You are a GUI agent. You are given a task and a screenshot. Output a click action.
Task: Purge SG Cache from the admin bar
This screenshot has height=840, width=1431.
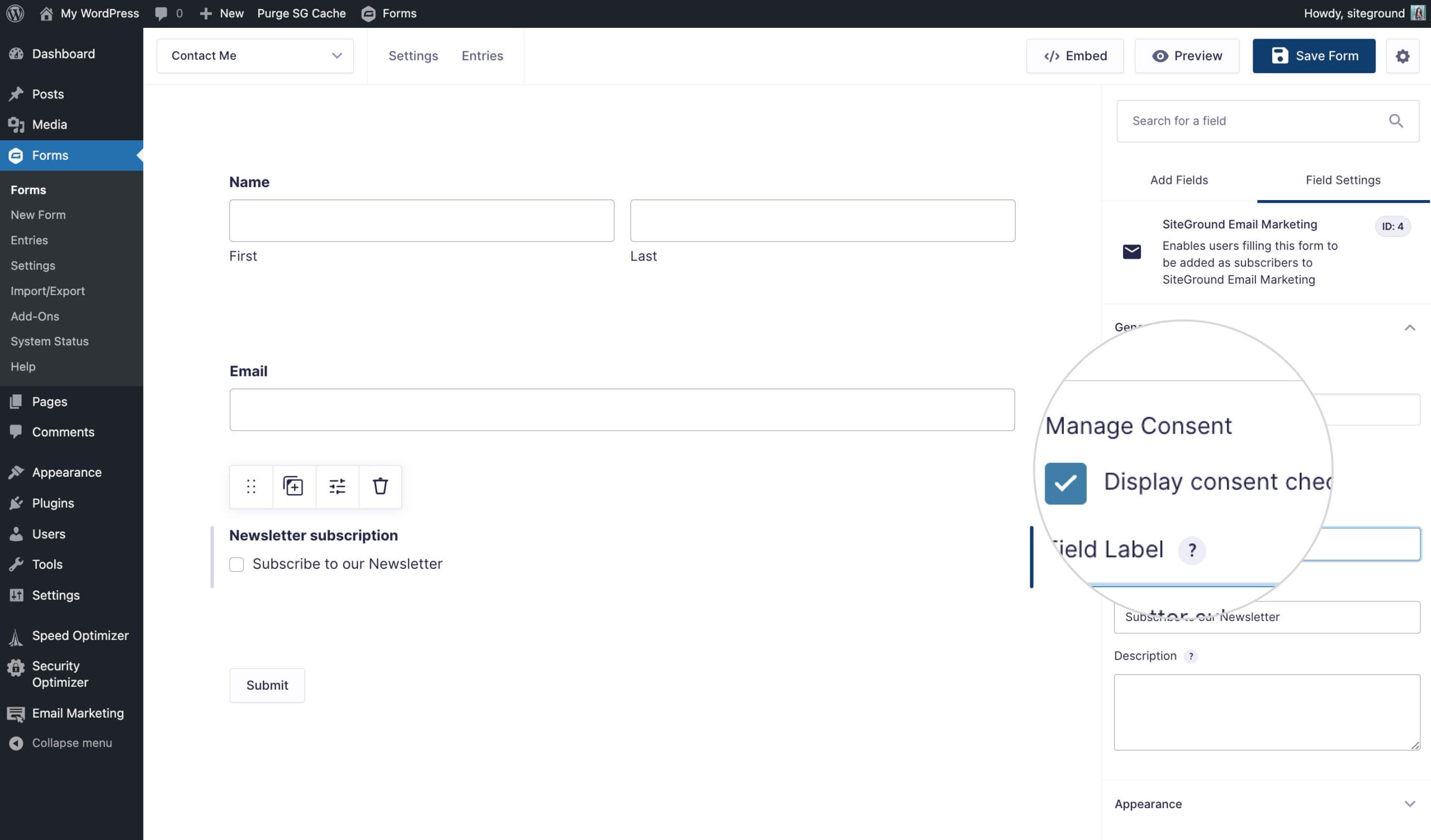tap(301, 13)
